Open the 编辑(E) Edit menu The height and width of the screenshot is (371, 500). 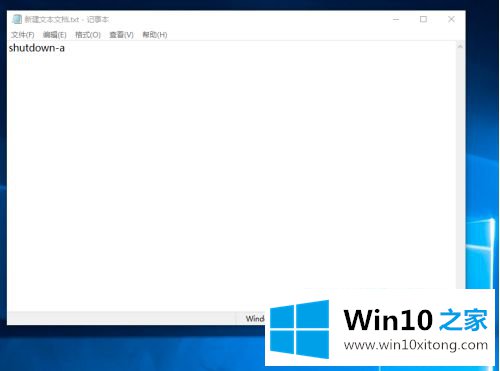click(x=54, y=35)
